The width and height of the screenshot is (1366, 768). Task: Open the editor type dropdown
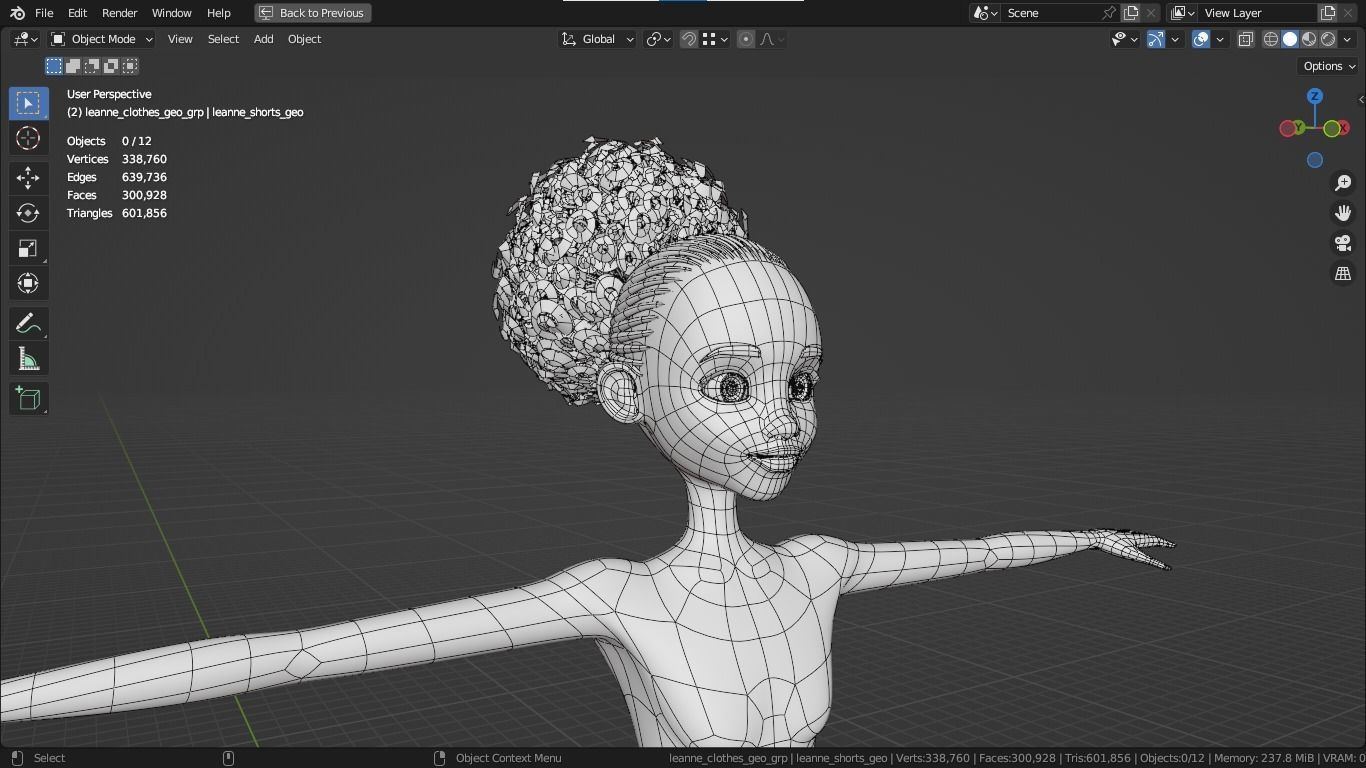click(25, 39)
